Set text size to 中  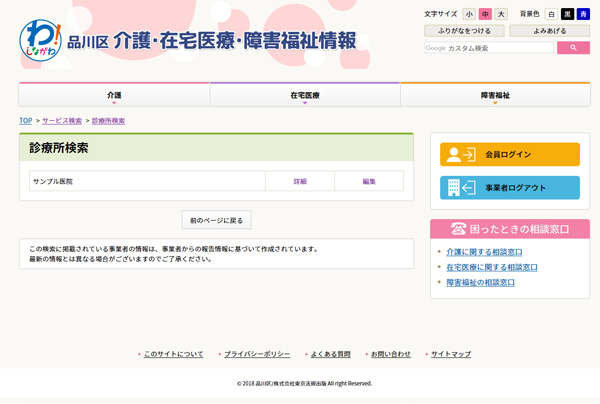pyautogui.click(x=485, y=14)
